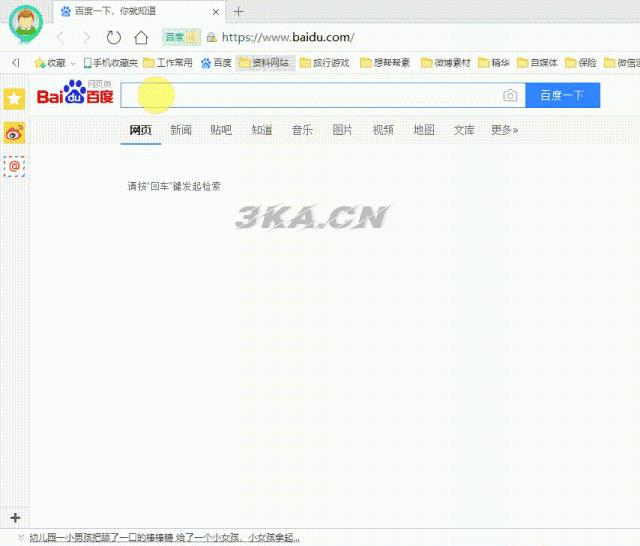Open the 自媒体 bookmark folder
640x546 pixels.
click(x=537, y=63)
